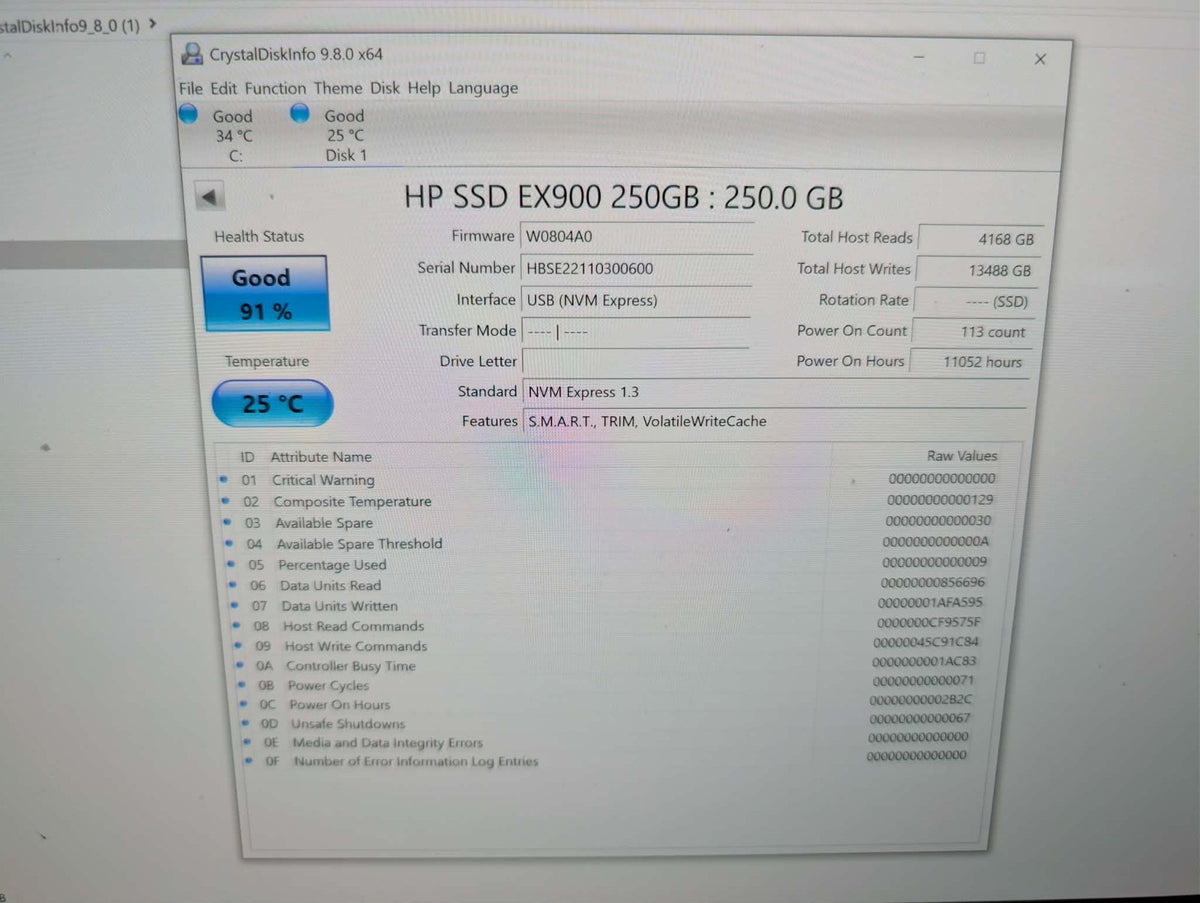Screen dimensions: 1200x903
Task: Click the 25 °C temperature button
Action: click(x=272, y=404)
